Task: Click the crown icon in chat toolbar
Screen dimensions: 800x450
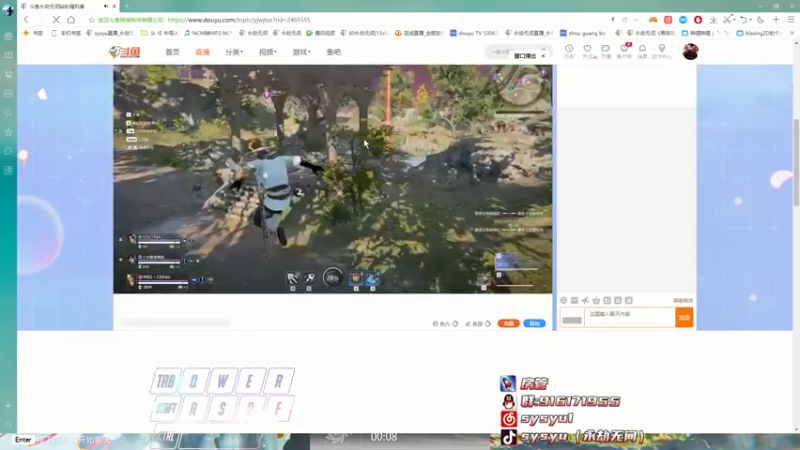Action: 596,301
